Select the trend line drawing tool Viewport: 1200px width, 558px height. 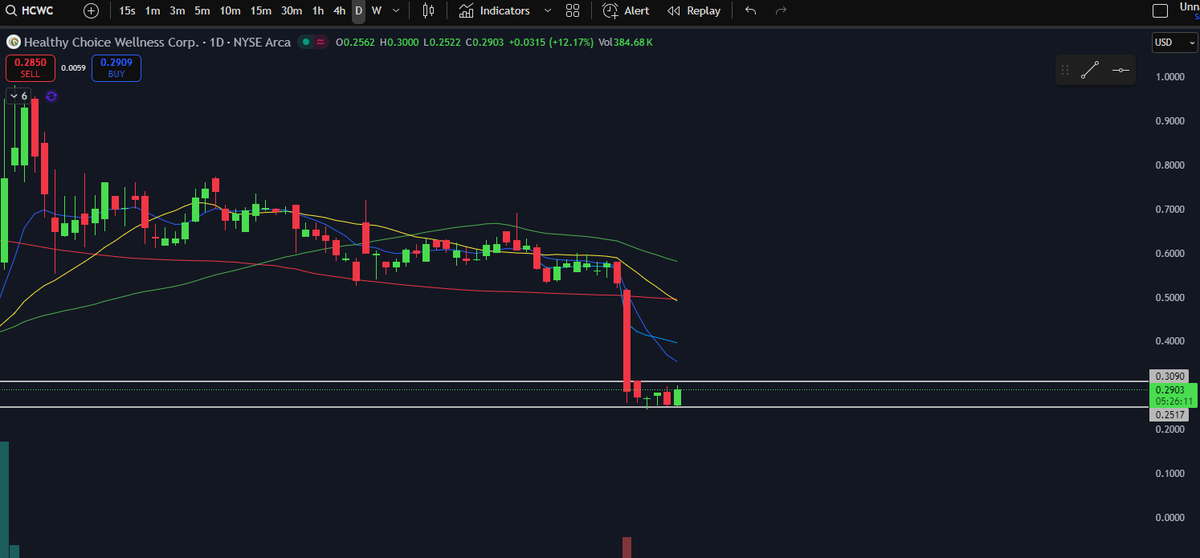click(x=1090, y=70)
